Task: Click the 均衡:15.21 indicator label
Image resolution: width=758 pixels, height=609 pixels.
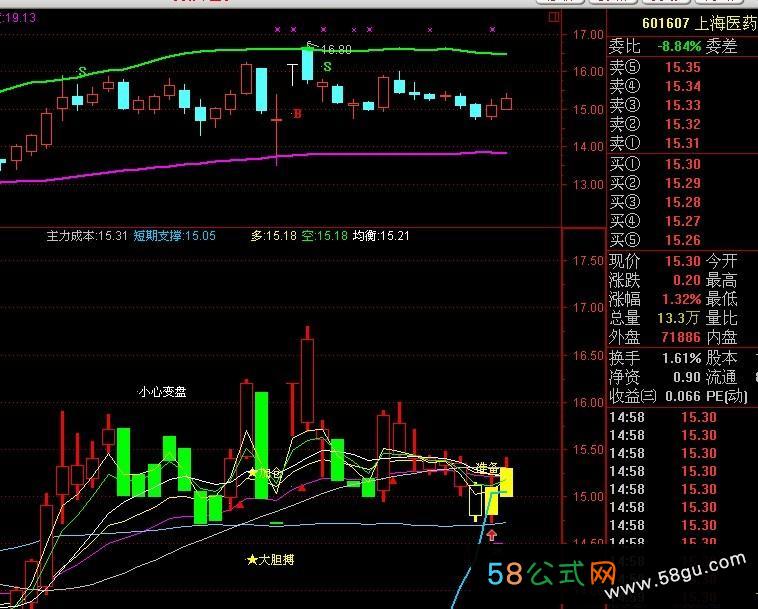Action: click(x=381, y=236)
